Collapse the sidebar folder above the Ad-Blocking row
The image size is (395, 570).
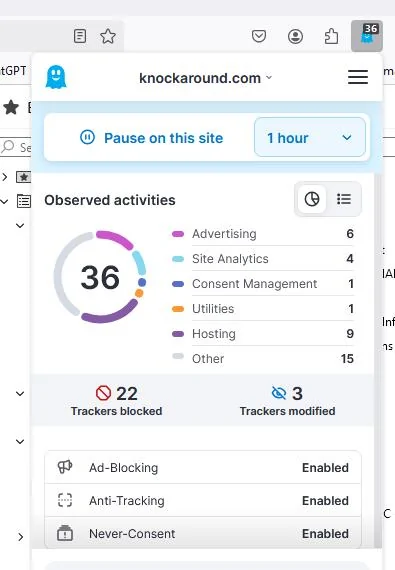click(20, 441)
